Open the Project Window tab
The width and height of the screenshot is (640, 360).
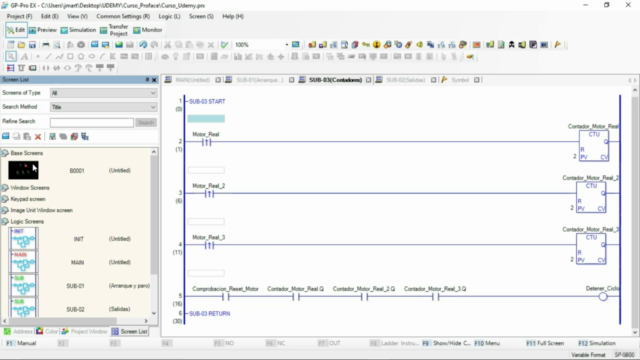84,331
